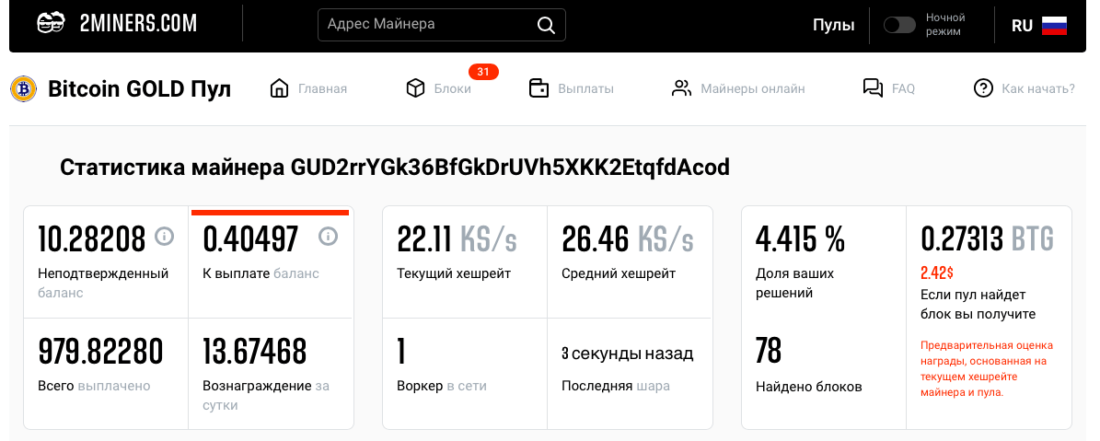The width and height of the screenshot is (1100, 441).
Task: Click Воркер в сети label
Action: point(441,386)
